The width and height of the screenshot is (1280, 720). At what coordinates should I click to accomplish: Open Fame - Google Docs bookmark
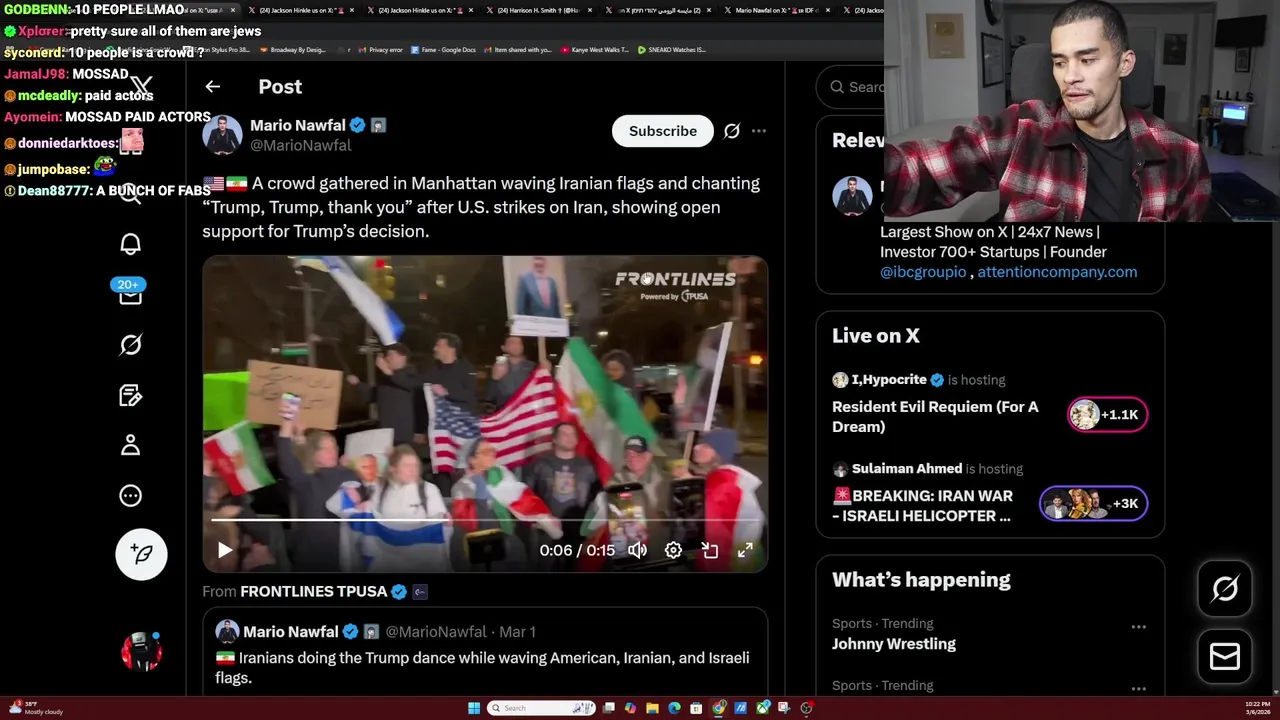pyautogui.click(x=444, y=50)
